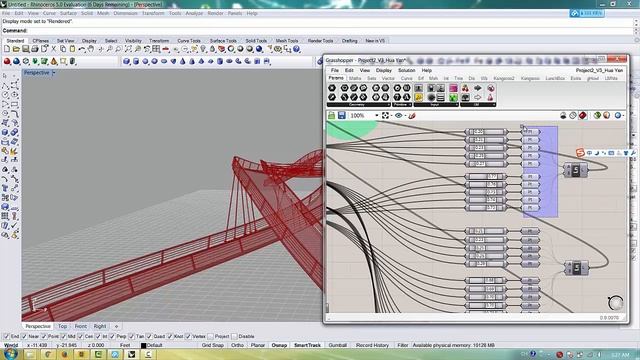640x360 pixels.
Task: Click the black Default layer color swatch
Action: [x=143, y=345]
